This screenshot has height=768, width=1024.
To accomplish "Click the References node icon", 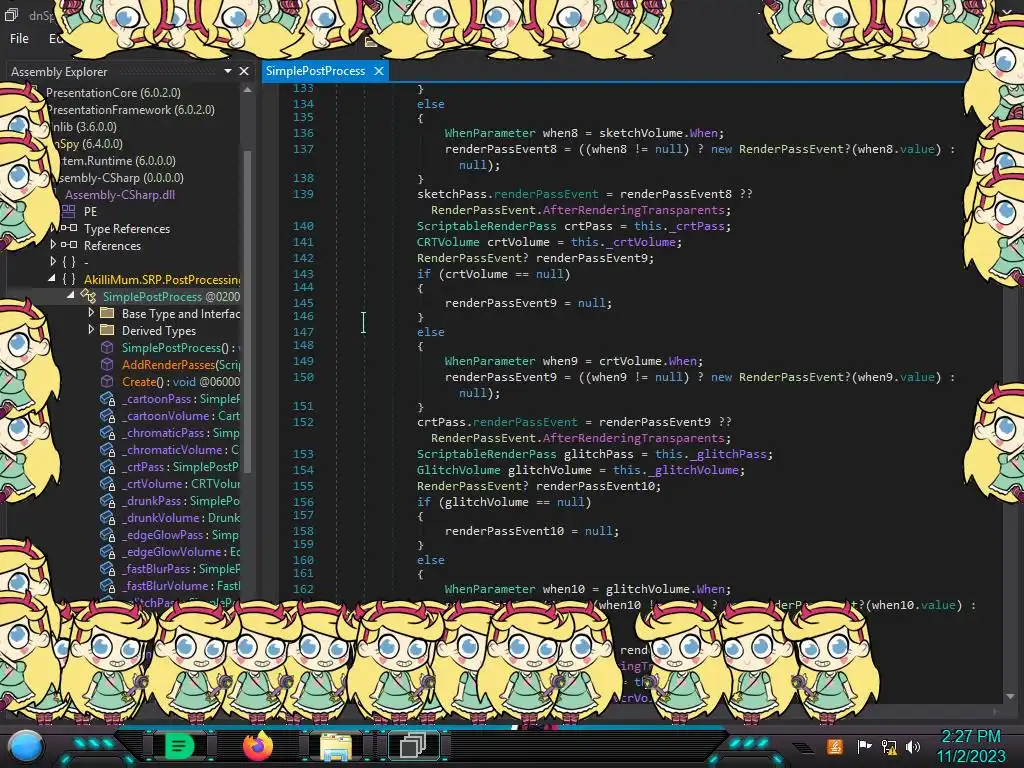I will click(x=69, y=245).
